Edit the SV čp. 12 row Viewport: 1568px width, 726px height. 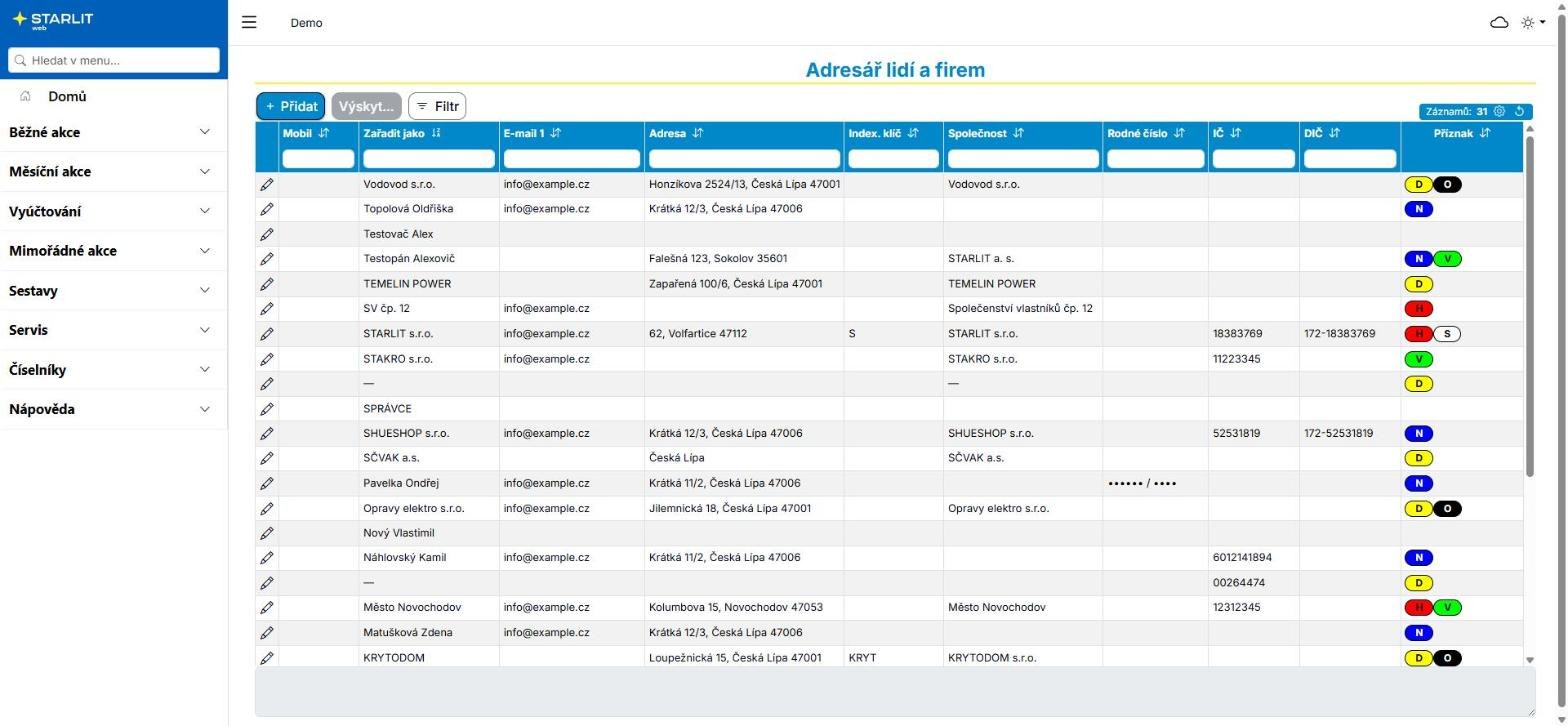click(x=267, y=309)
